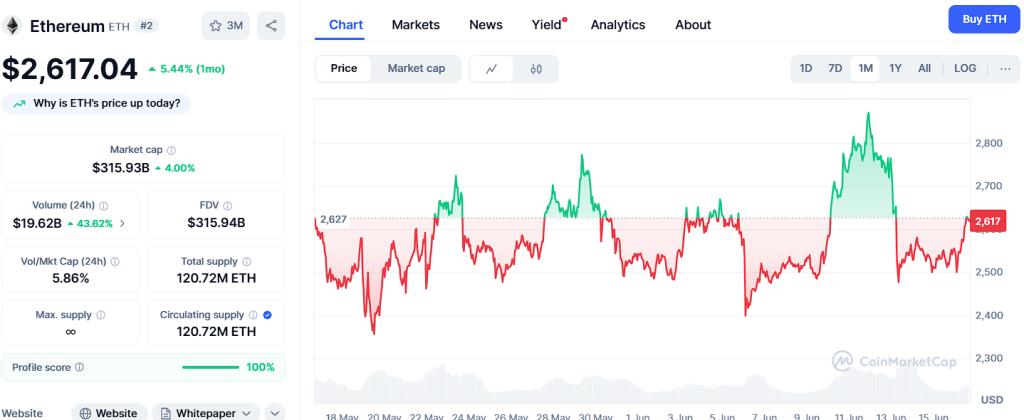Open the Chart tab
The height and width of the screenshot is (420, 1024).
click(x=346, y=25)
